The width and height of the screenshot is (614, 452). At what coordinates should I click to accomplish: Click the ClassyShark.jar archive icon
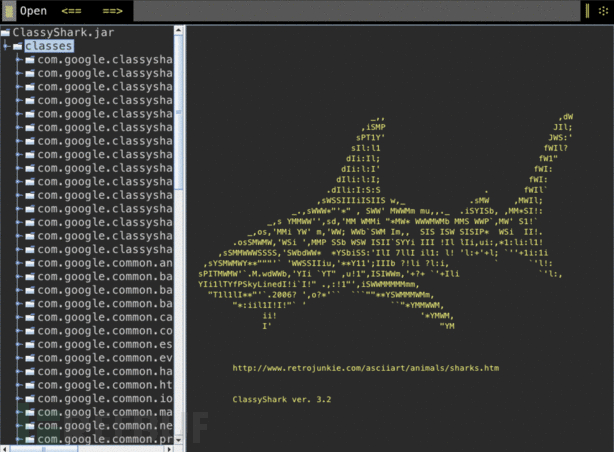point(5,33)
